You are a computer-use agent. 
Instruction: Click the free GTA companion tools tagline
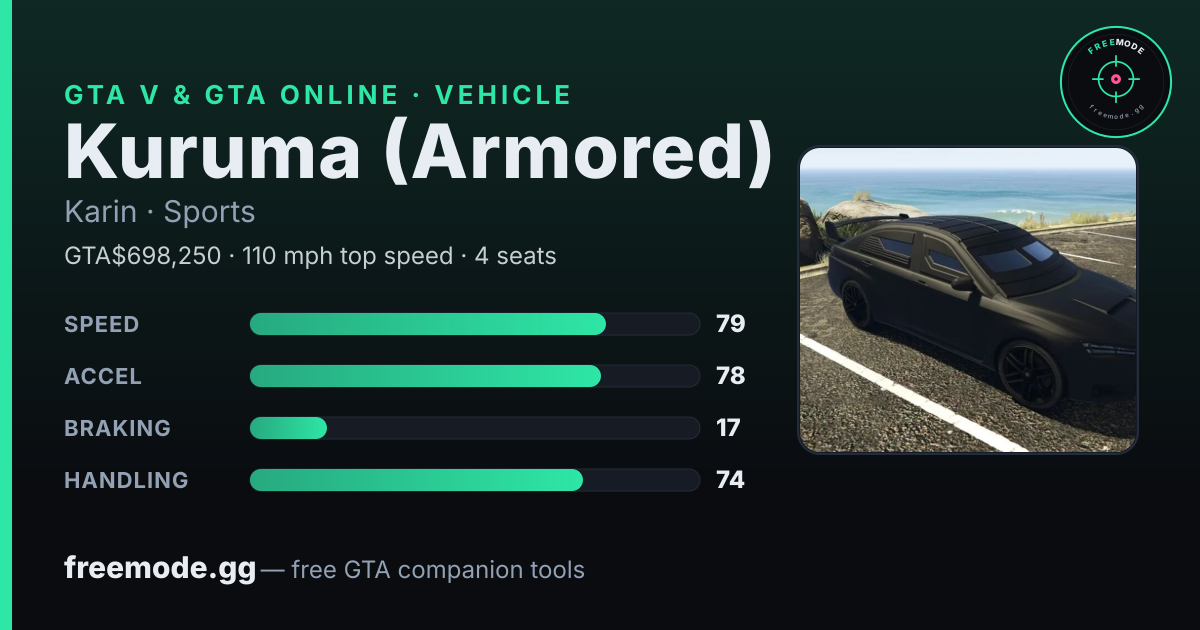click(x=438, y=570)
